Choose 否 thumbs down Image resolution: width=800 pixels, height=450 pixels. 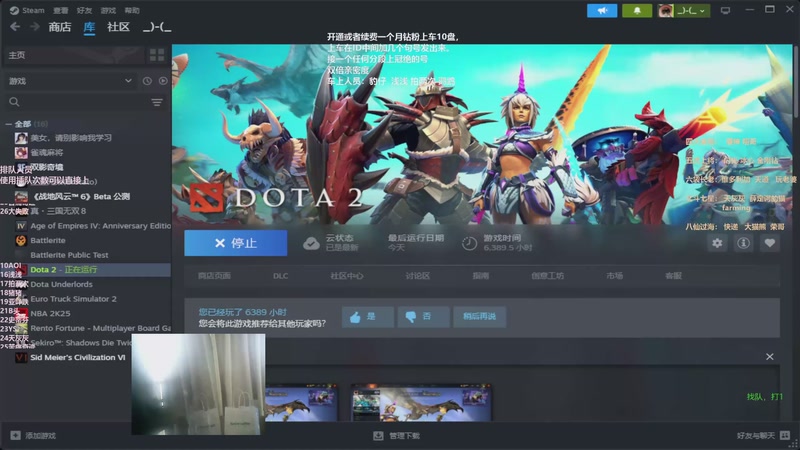pos(423,317)
